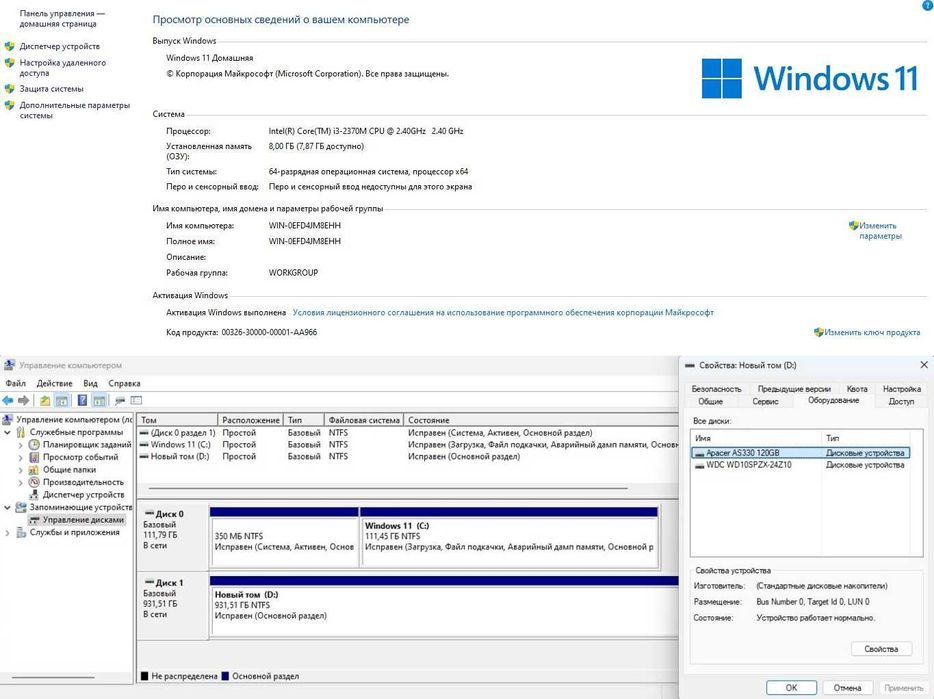Click the Up one level folder icon

[x=45, y=400]
